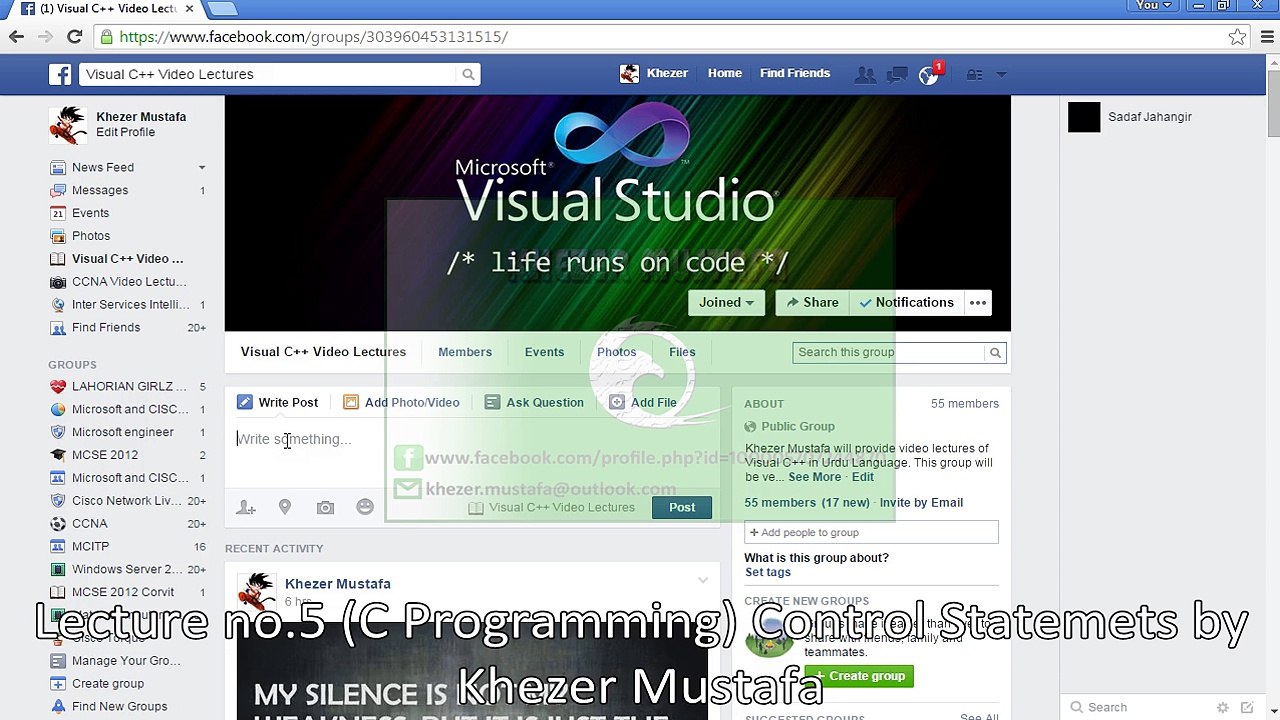
Task: Click the See More link in About
Action: click(x=815, y=477)
